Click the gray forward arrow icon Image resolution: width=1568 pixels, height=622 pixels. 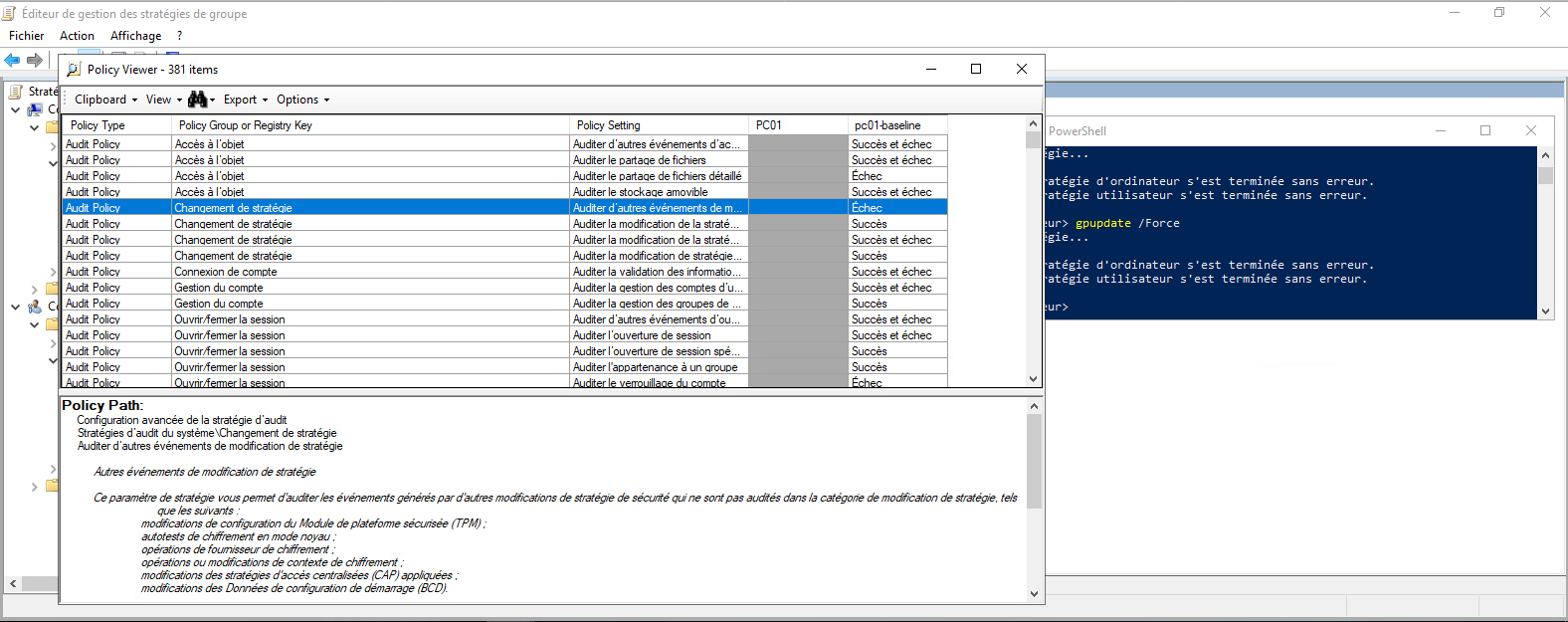pos(35,61)
